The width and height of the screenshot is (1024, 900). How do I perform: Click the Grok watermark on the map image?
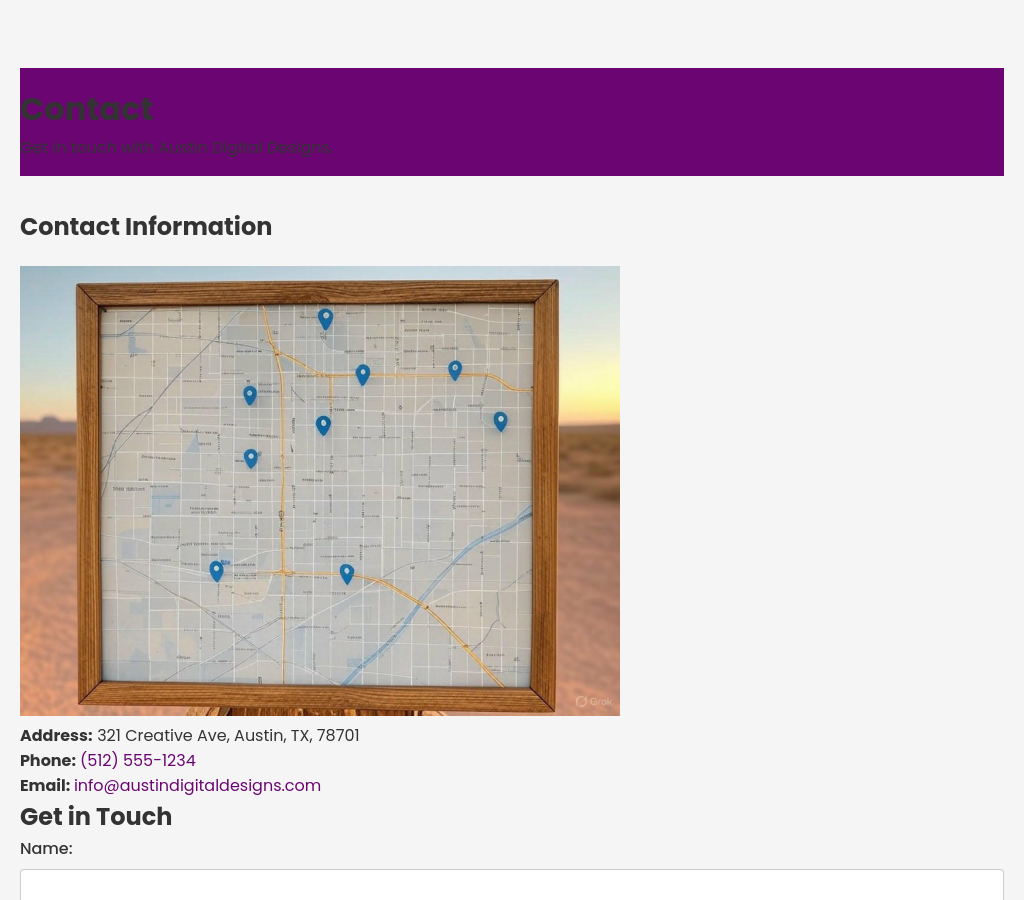pyautogui.click(x=594, y=702)
